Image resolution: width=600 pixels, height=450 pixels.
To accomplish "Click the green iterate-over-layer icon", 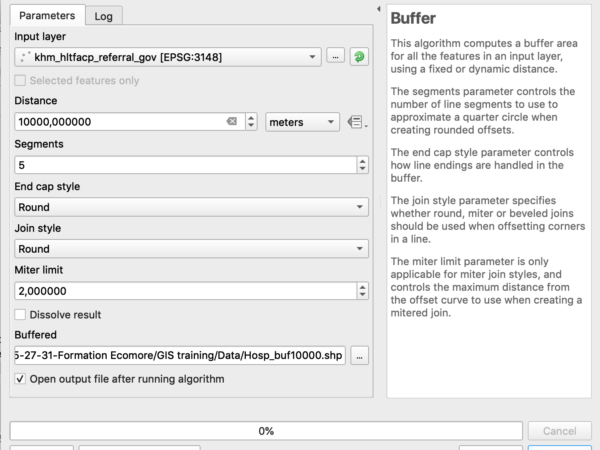I will [359, 57].
